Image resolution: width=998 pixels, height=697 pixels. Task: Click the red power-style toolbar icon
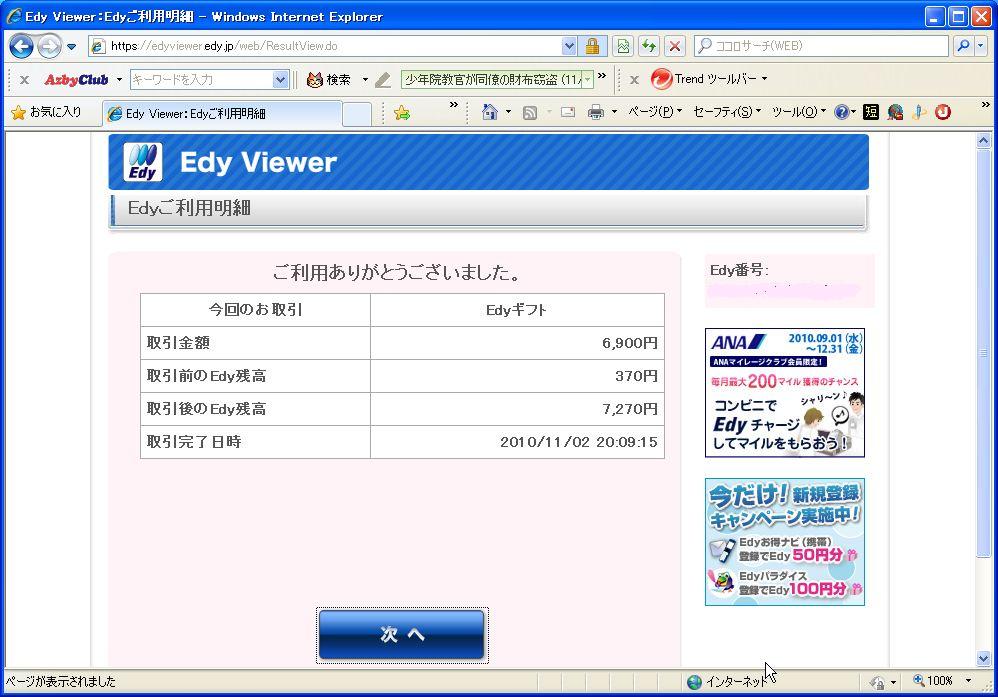[943, 112]
